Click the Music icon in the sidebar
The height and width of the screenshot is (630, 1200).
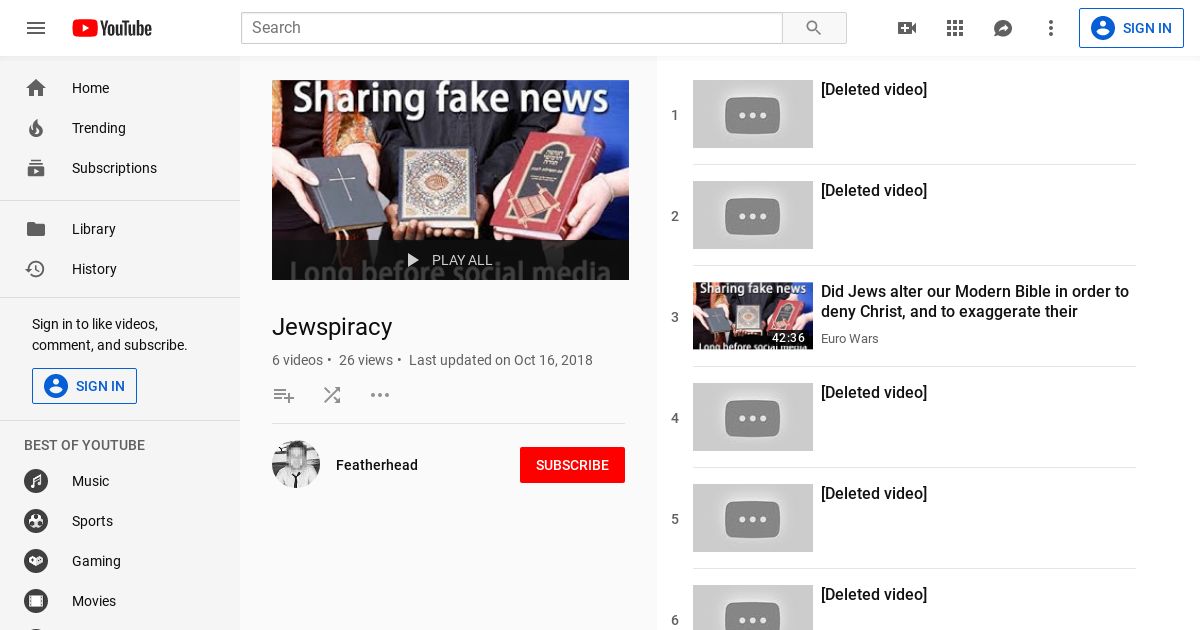[36, 481]
